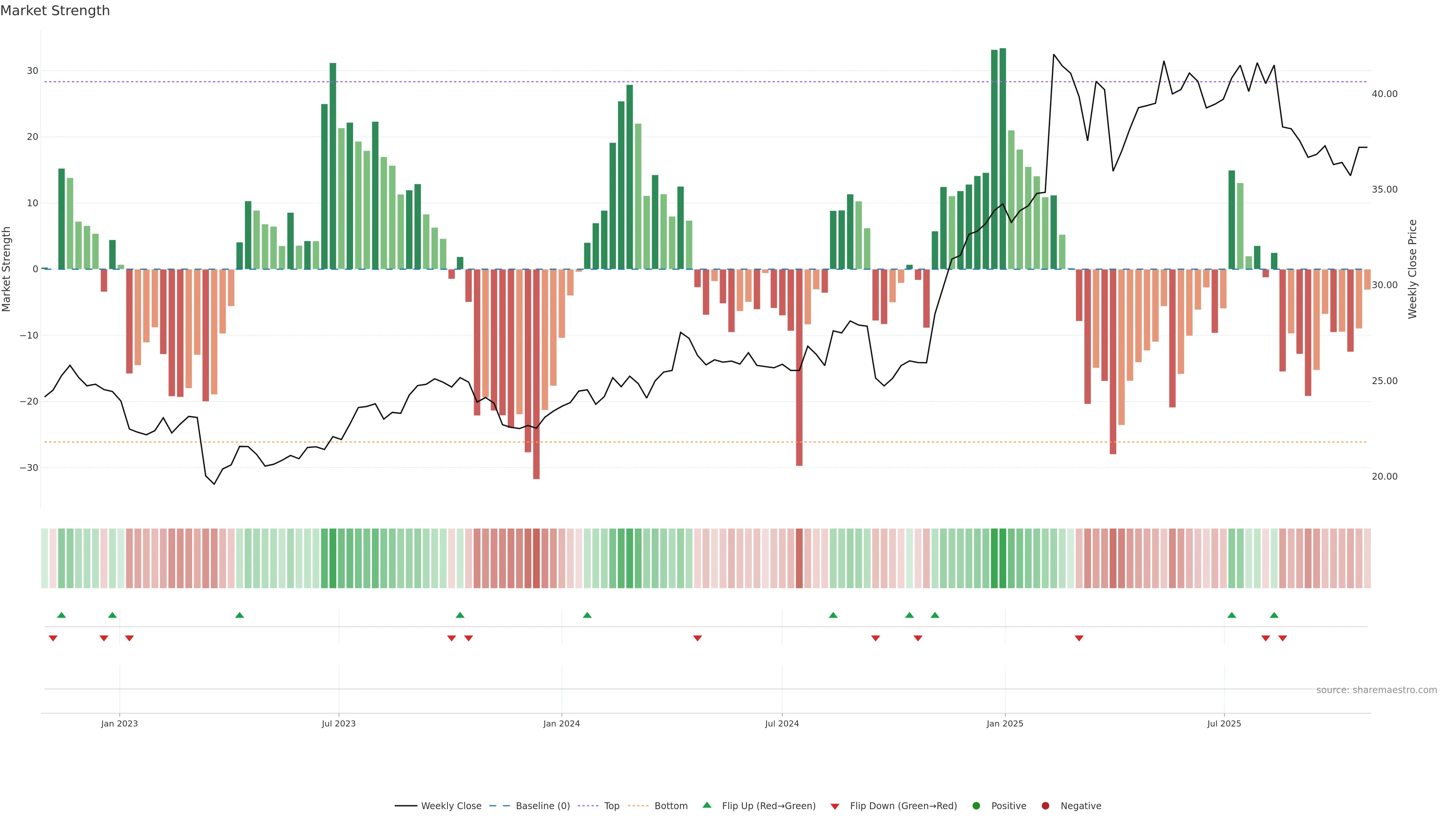Click Flip Down red triangle legend icon
The height and width of the screenshot is (819, 1456).
coord(835,806)
